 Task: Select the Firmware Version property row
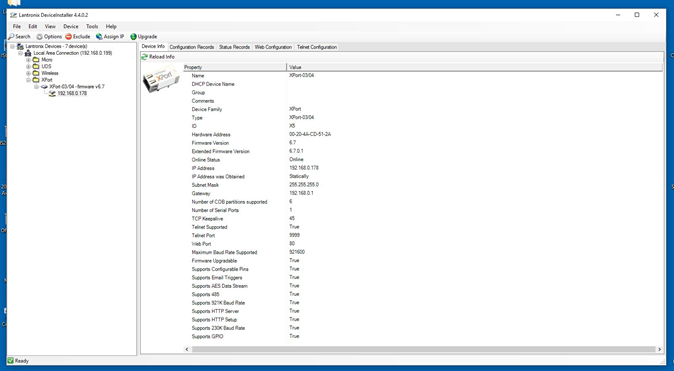(423, 143)
